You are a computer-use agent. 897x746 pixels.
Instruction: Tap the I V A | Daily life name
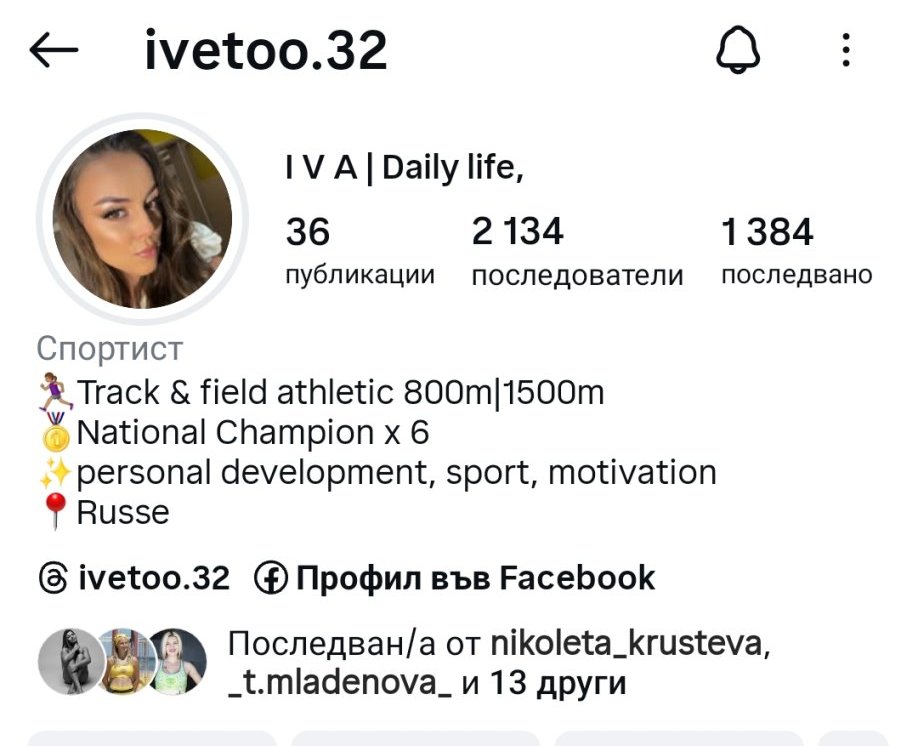click(x=404, y=168)
